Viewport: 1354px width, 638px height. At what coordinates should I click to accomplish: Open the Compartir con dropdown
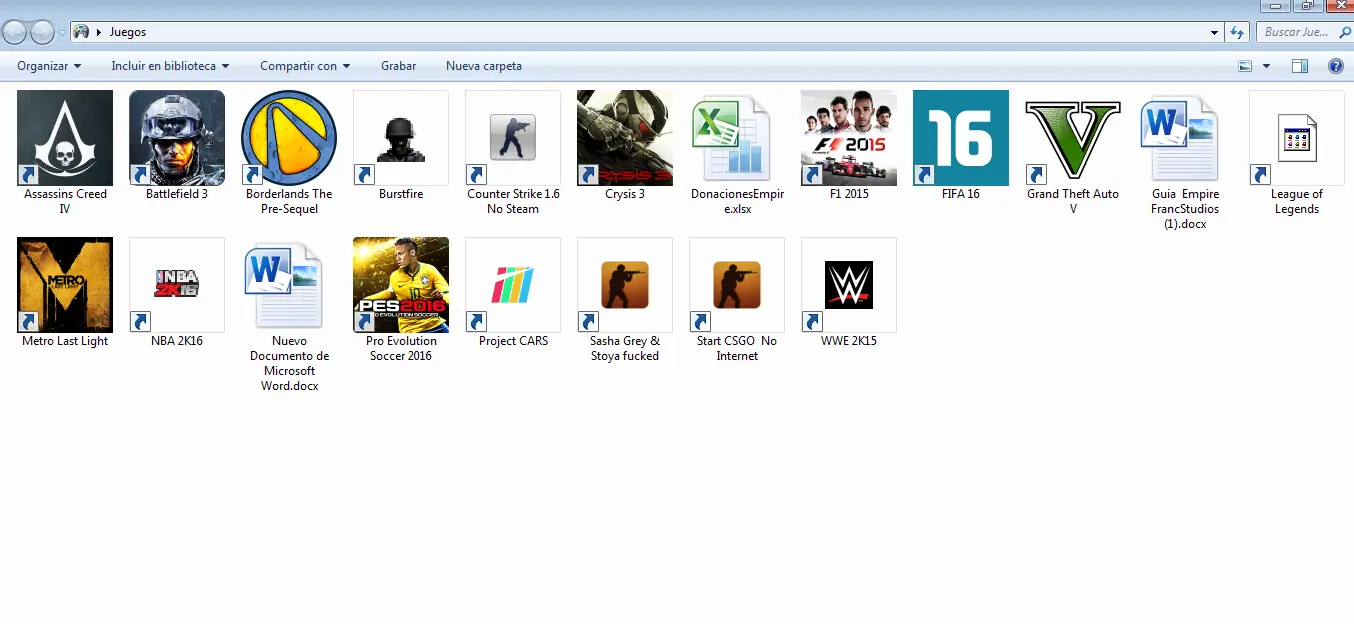pyautogui.click(x=305, y=66)
